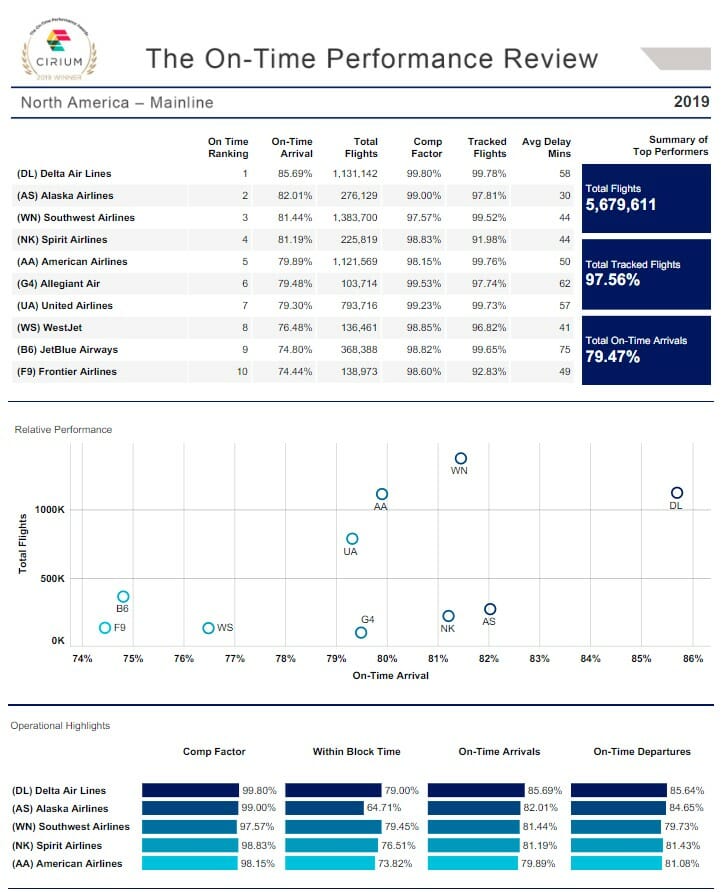Select the NK scatter point marker
This screenshot has width=722, height=892.
click(x=448, y=616)
